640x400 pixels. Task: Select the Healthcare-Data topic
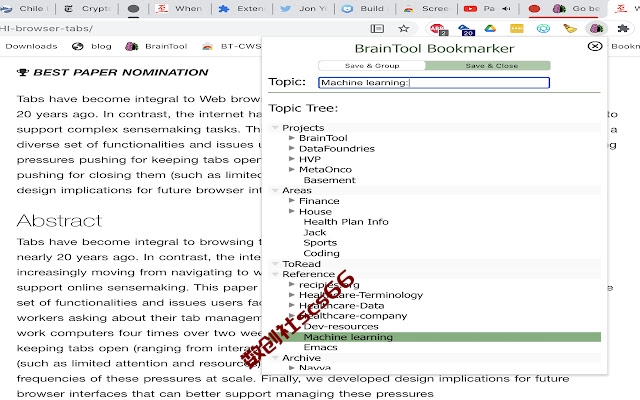(x=342, y=306)
